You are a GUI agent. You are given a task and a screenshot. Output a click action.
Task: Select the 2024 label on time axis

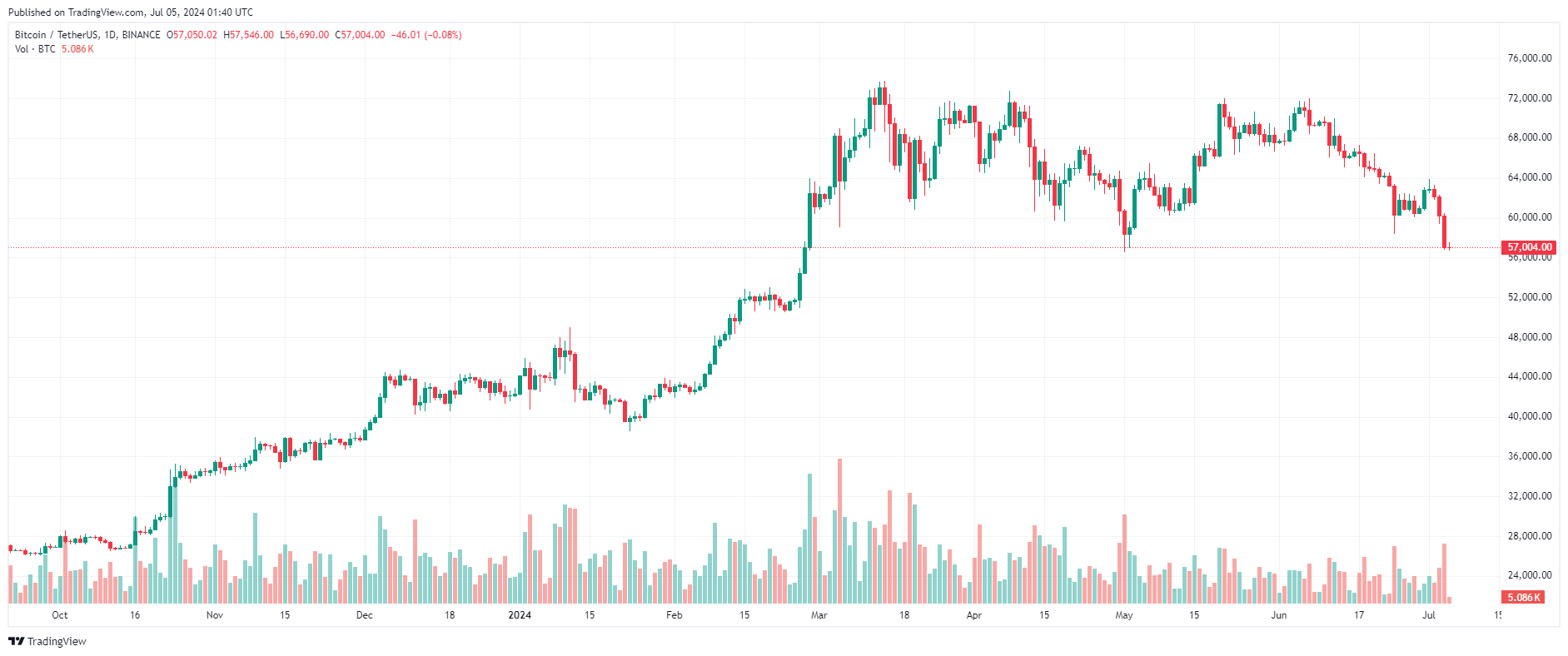click(x=520, y=615)
